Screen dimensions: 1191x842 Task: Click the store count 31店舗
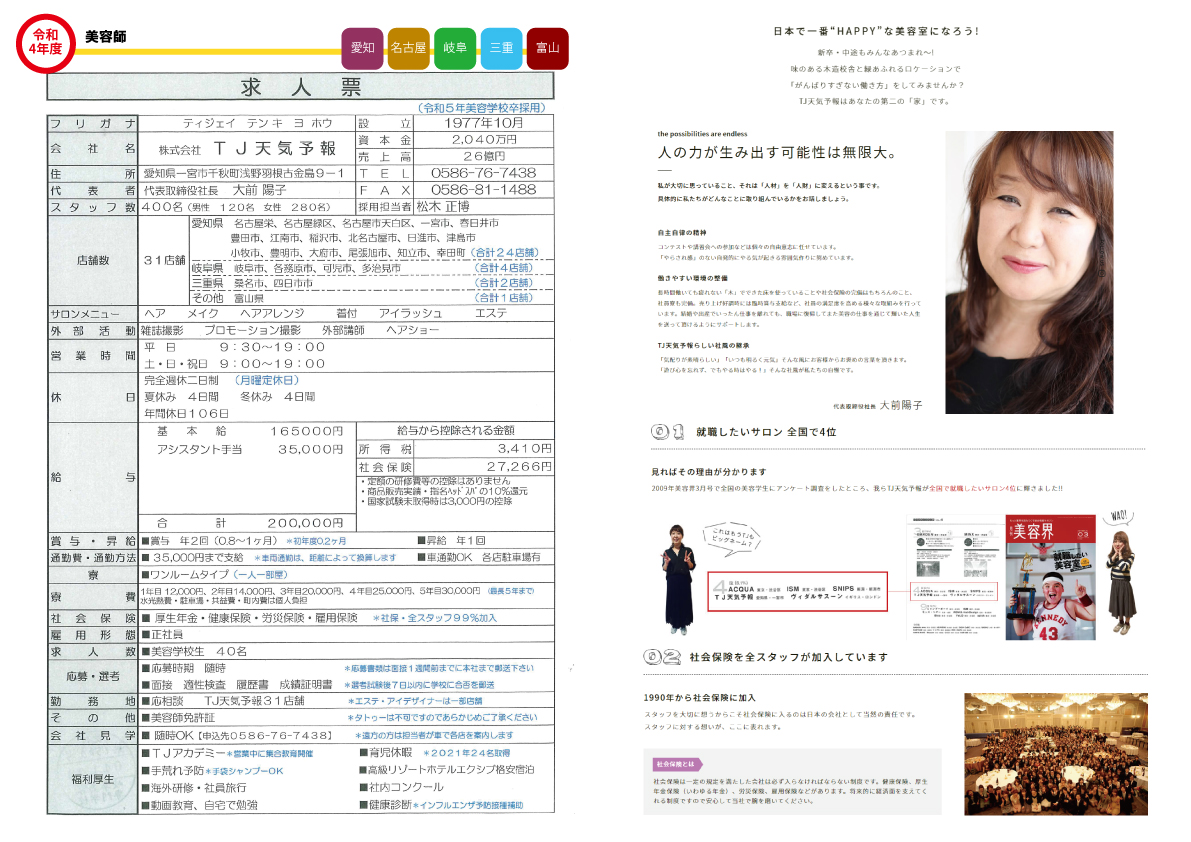pos(164,260)
